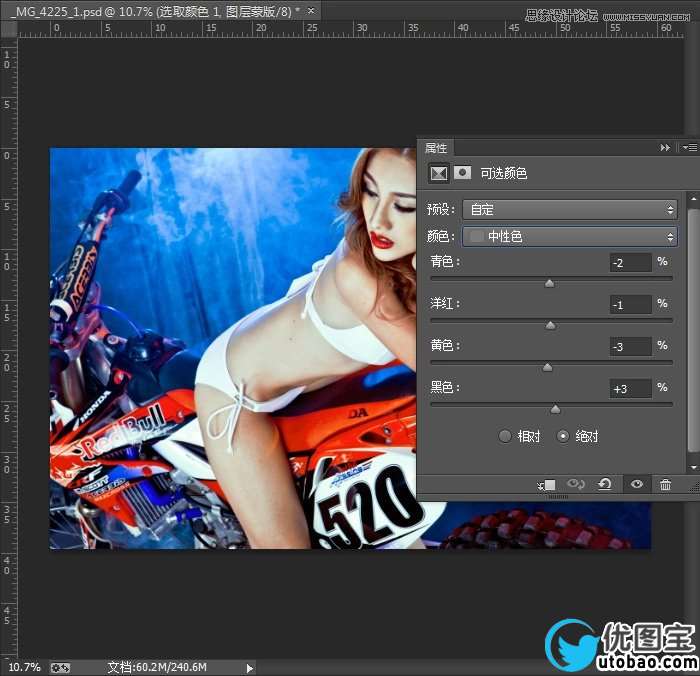Clip adjustment to layer below icon
The image size is (700, 676).
click(547, 485)
